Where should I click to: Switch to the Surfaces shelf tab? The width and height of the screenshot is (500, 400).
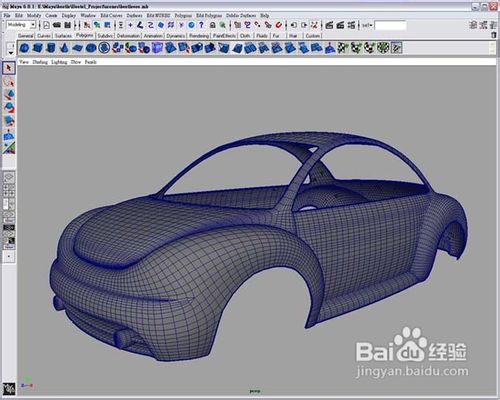(x=63, y=36)
